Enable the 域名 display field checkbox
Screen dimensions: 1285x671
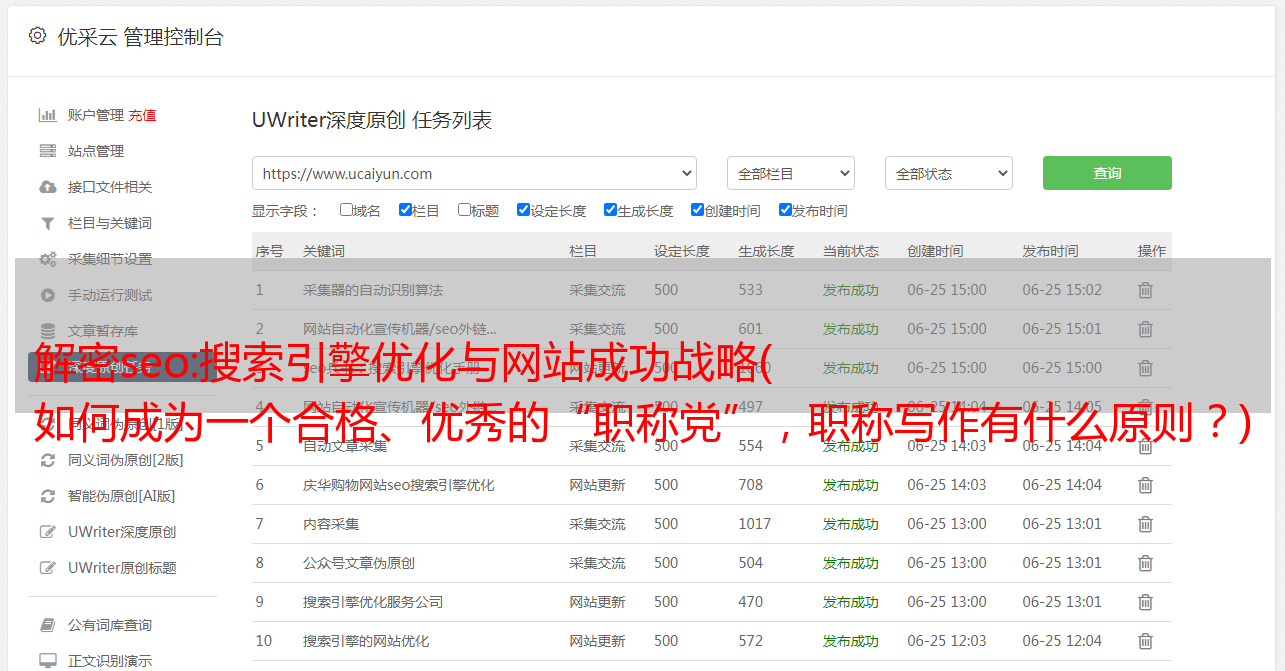point(346,210)
